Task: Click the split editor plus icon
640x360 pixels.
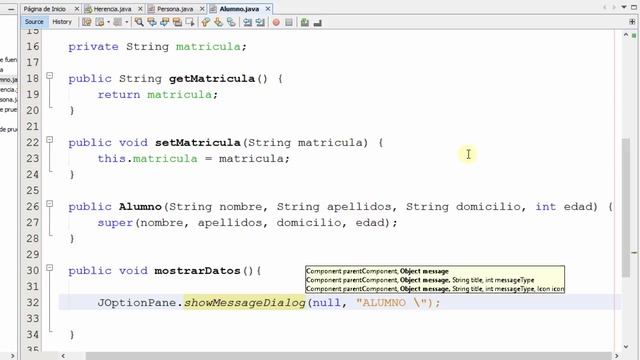Action: coord(632,22)
